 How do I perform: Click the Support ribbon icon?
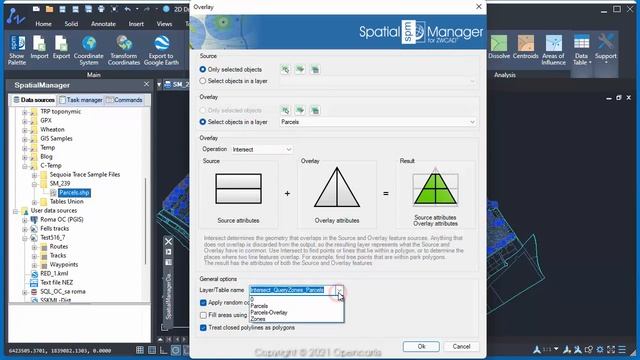coord(605,48)
